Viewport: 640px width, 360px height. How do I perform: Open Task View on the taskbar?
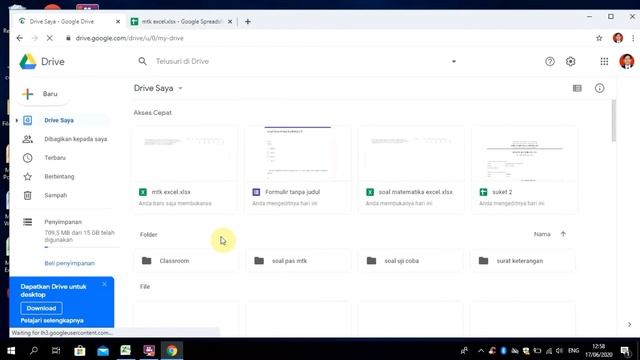pyautogui.click(x=56, y=350)
